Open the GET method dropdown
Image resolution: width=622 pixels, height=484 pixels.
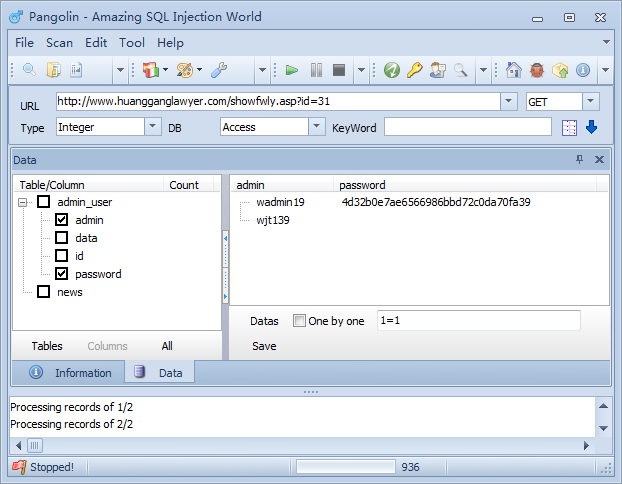pyautogui.click(x=591, y=102)
